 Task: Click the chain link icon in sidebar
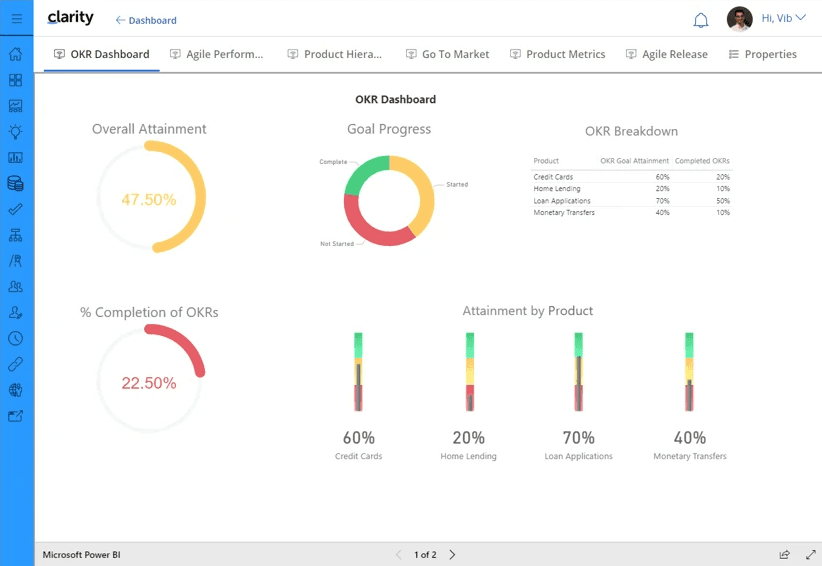[x=16, y=364]
